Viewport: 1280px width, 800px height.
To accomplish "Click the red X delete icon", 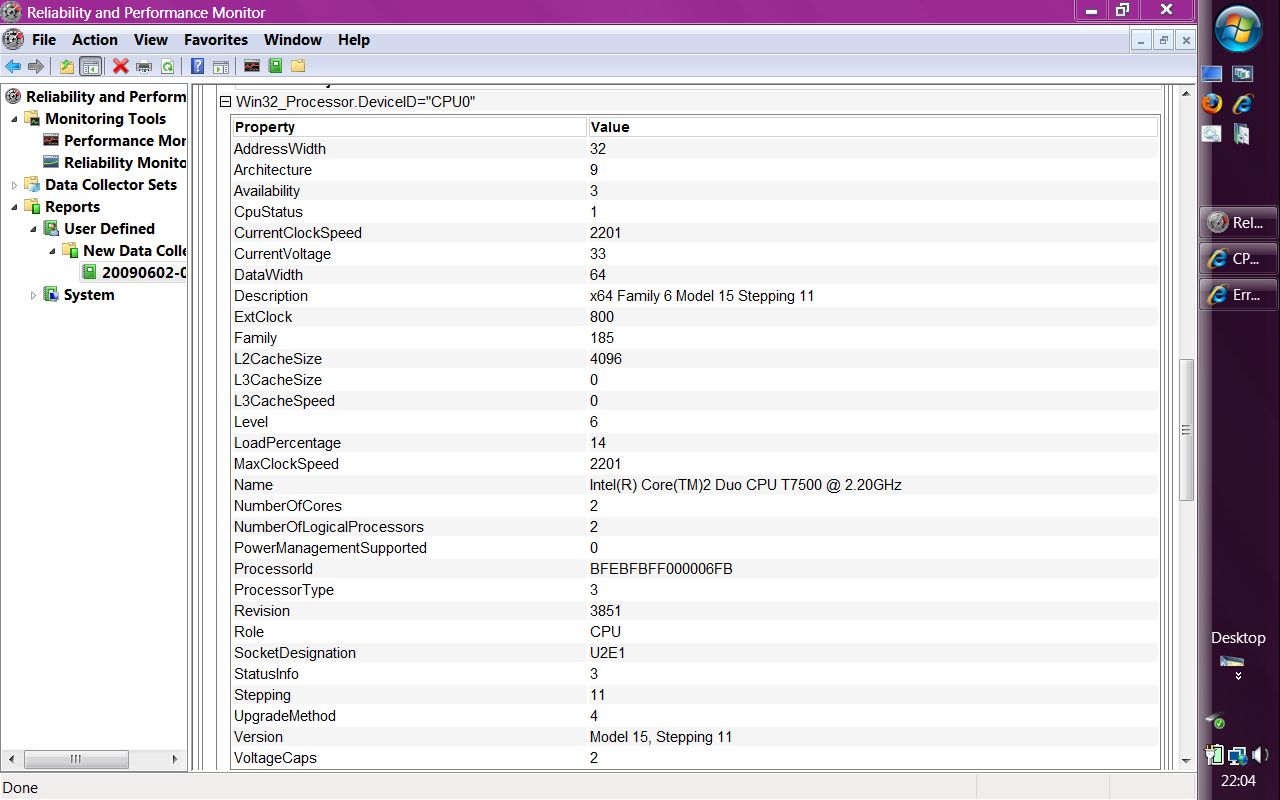I will (121, 66).
